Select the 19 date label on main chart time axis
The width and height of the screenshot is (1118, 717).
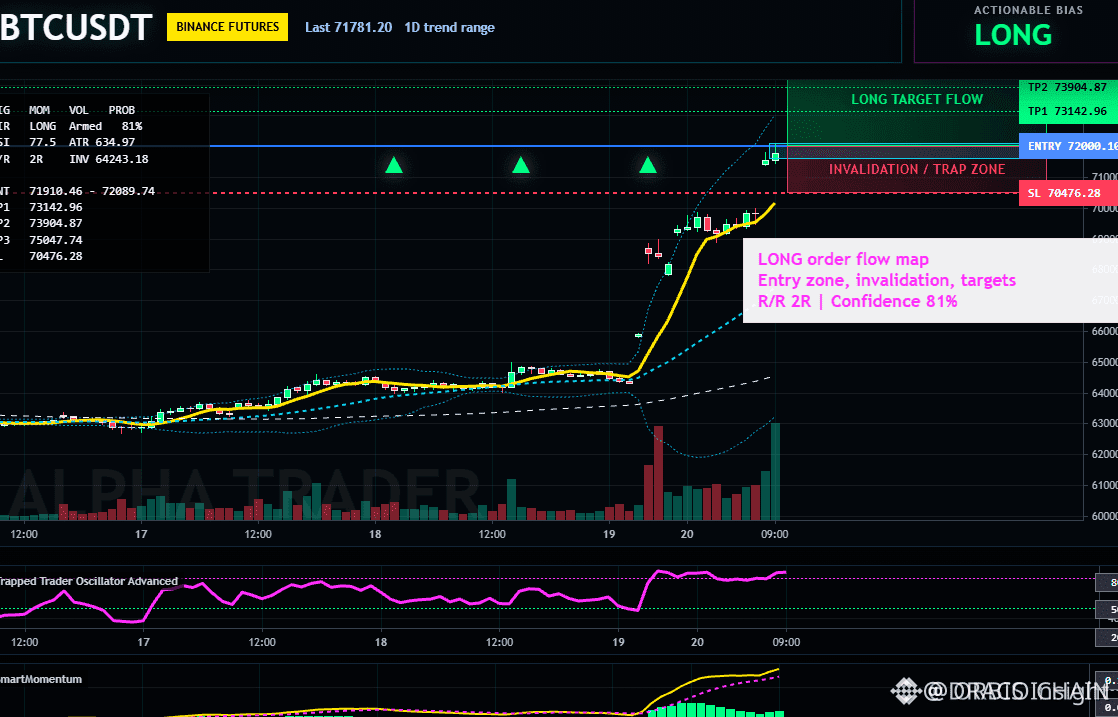[608, 533]
